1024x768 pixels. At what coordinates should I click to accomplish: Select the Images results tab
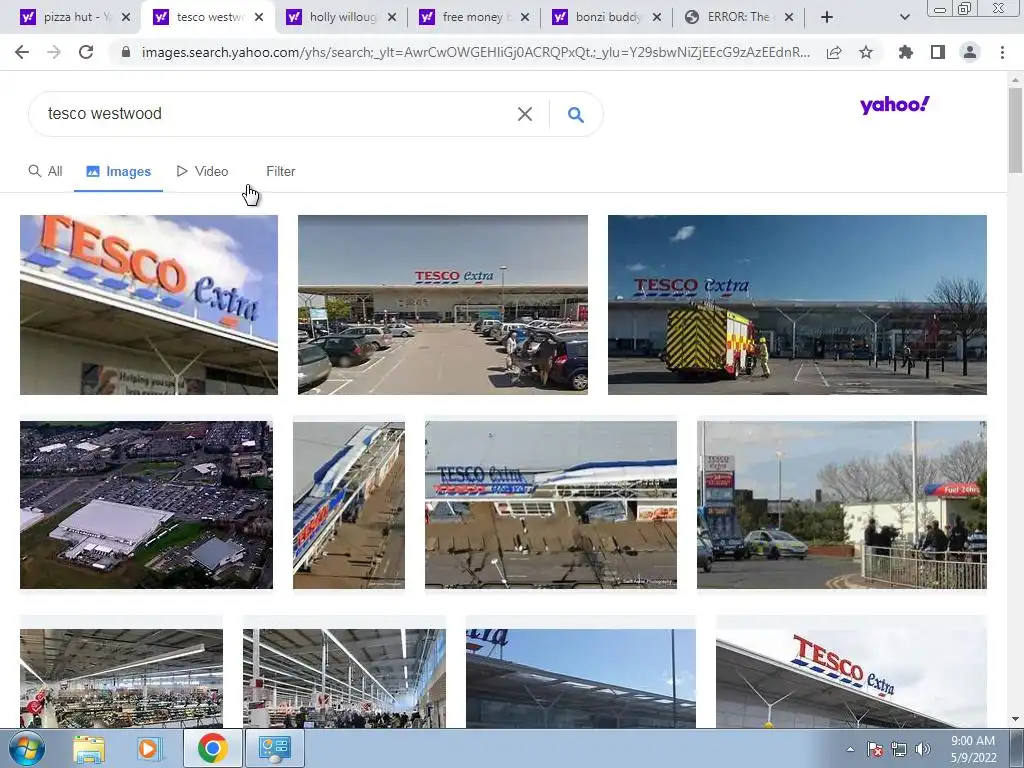point(118,171)
